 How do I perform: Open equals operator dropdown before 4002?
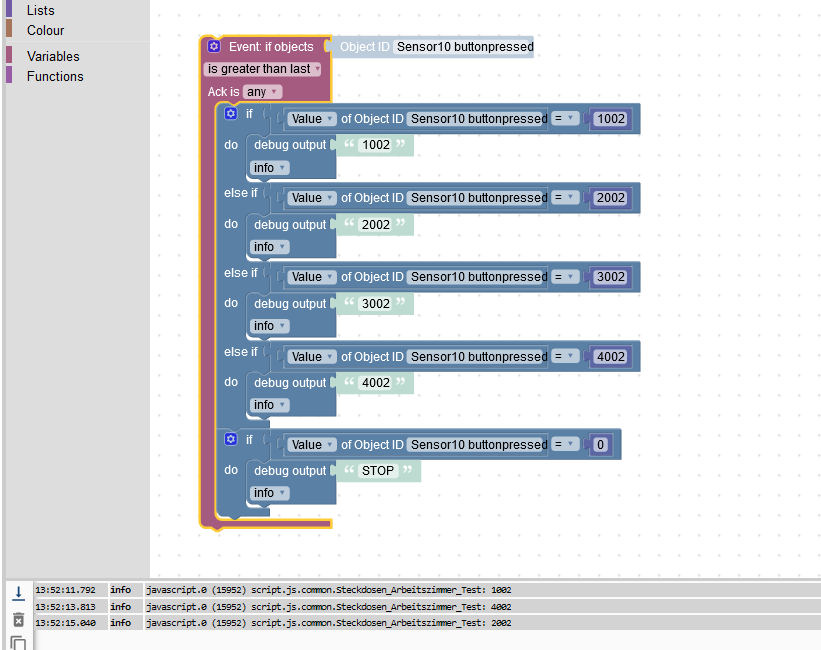[564, 356]
